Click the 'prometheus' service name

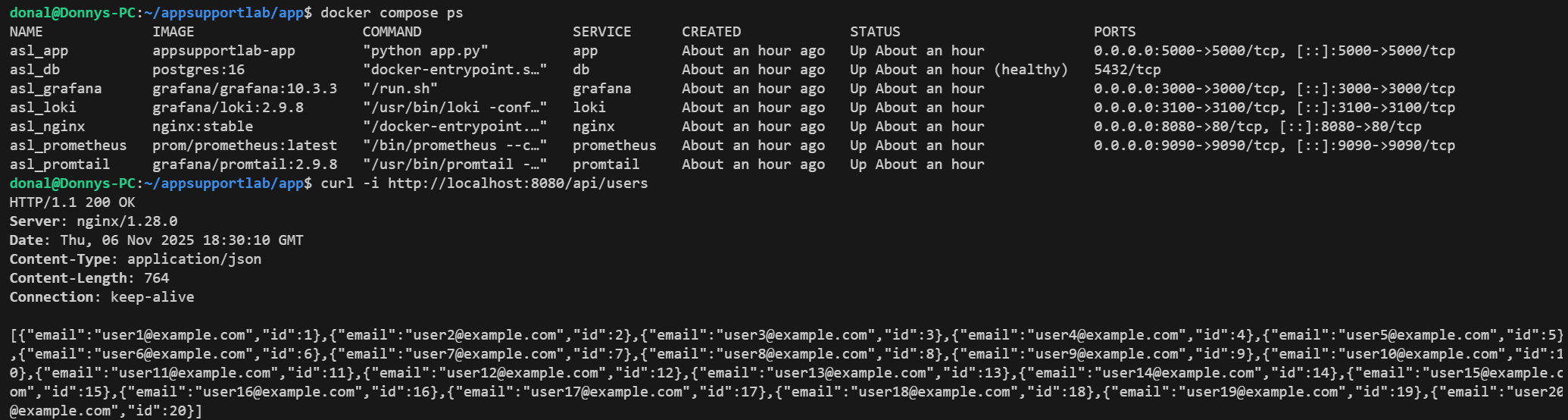click(614, 146)
